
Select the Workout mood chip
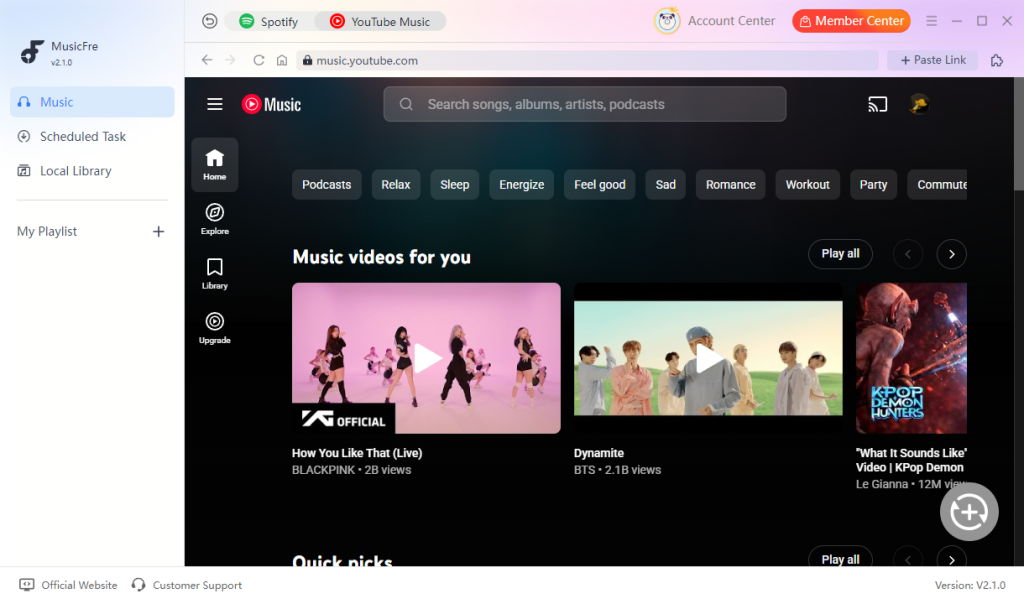tap(807, 185)
